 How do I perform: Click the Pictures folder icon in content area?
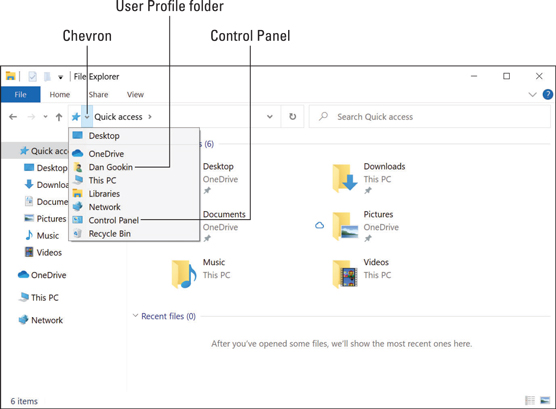coord(345,226)
